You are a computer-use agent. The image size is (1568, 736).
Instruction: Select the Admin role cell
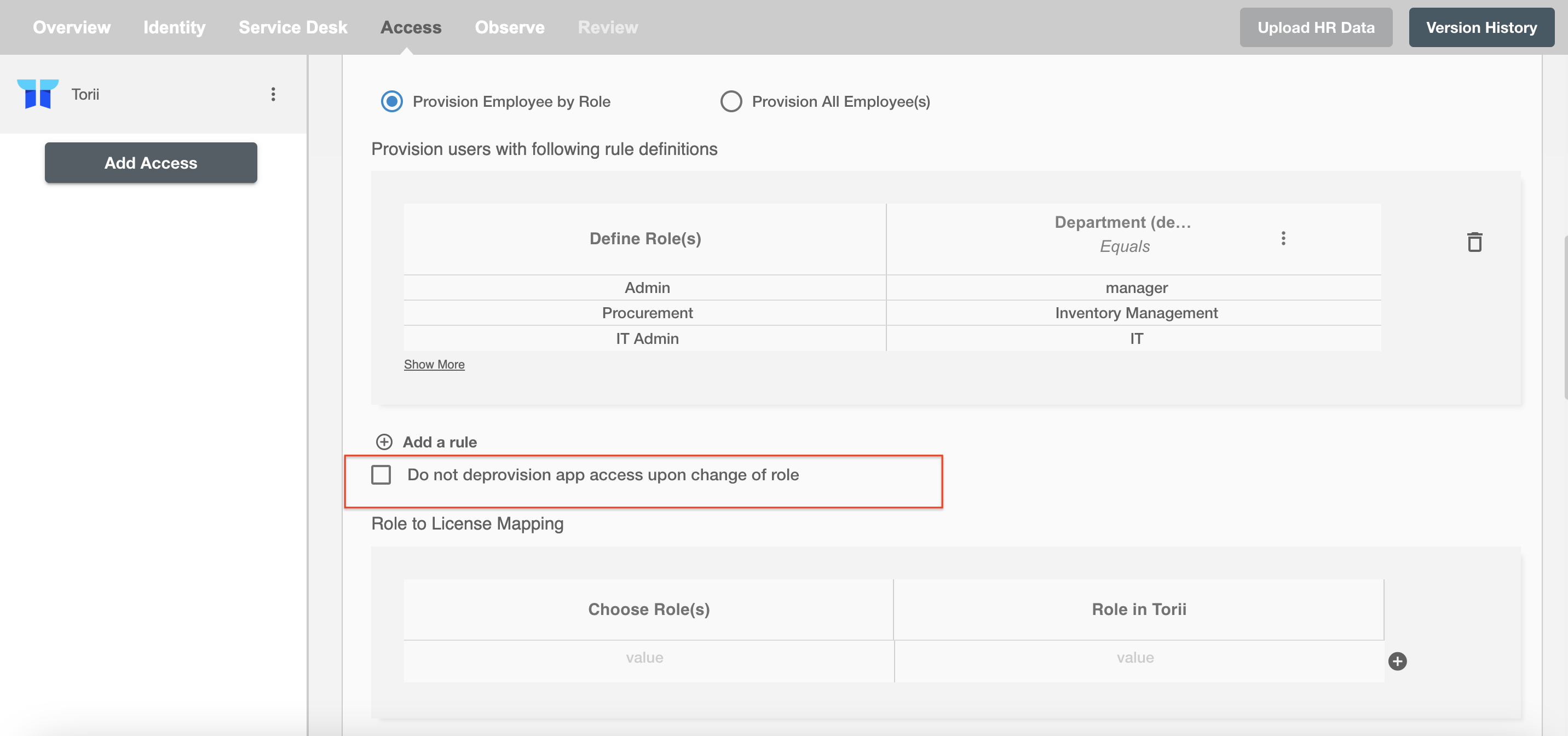tap(644, 287)
